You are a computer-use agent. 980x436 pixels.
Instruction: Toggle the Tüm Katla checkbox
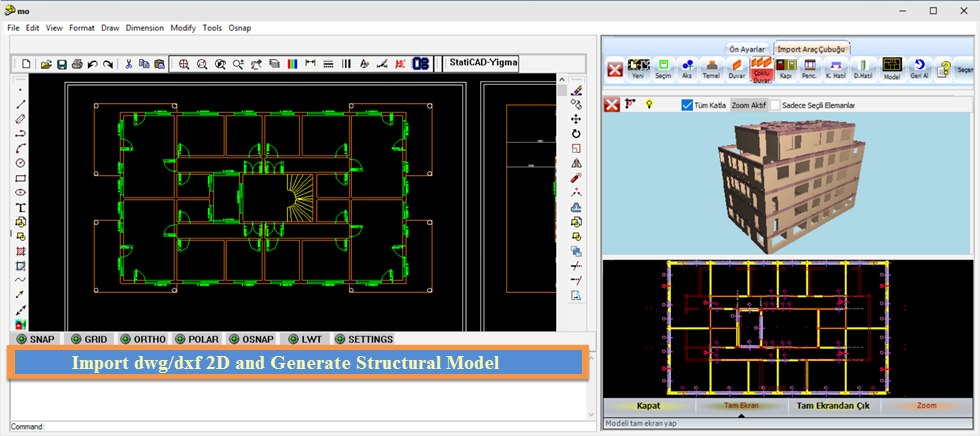(687, 104)
